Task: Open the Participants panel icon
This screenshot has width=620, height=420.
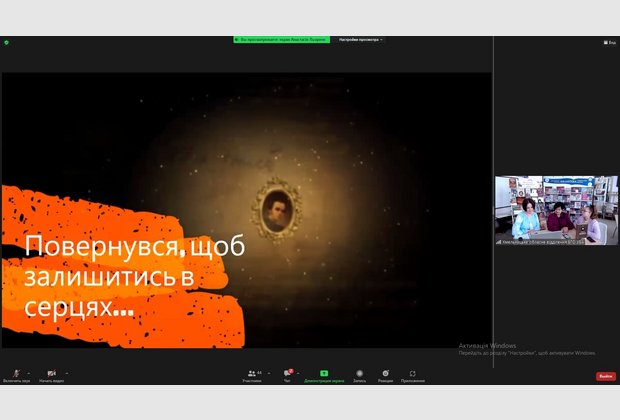Action: [x=252, y=373]
